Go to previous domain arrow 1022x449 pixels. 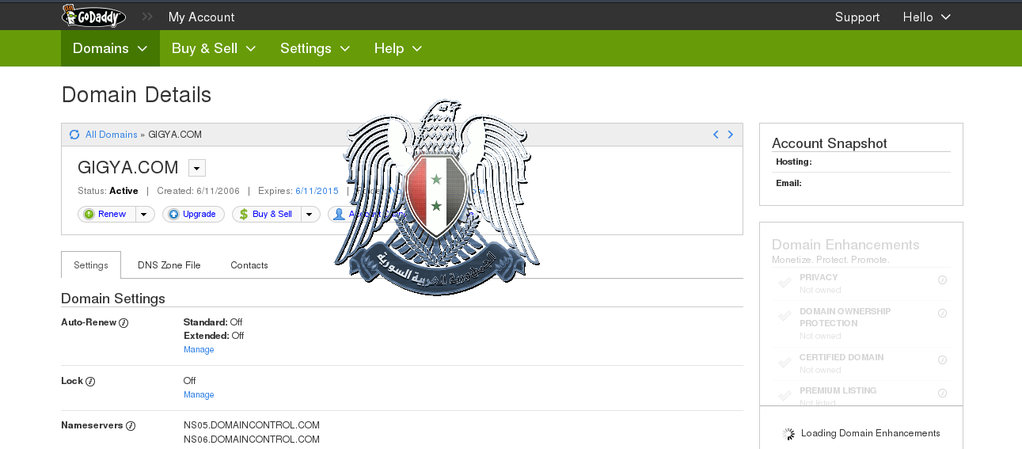pyautogui.click(x=716, y=135)
